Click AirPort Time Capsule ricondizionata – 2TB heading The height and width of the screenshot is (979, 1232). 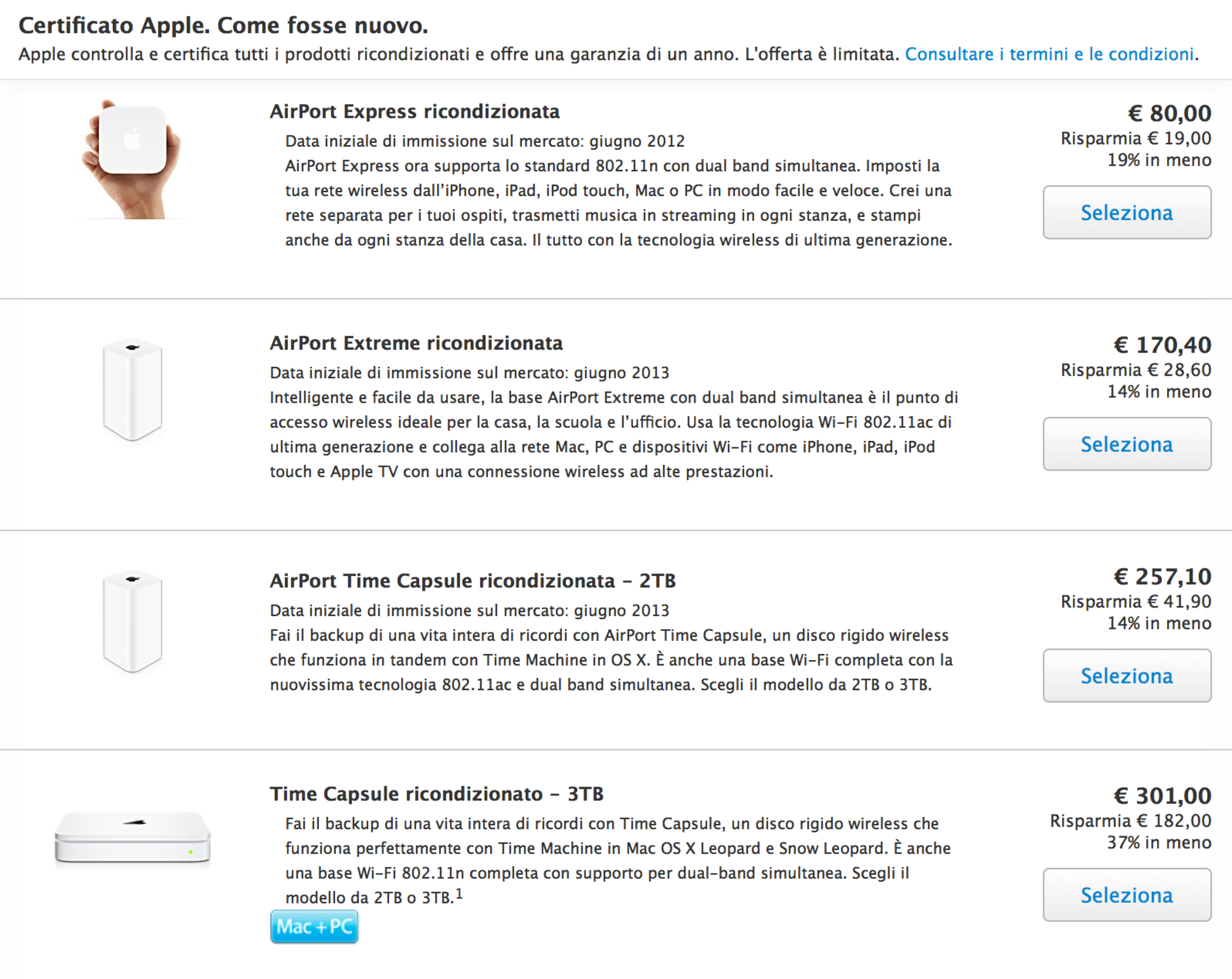(472, 581)
